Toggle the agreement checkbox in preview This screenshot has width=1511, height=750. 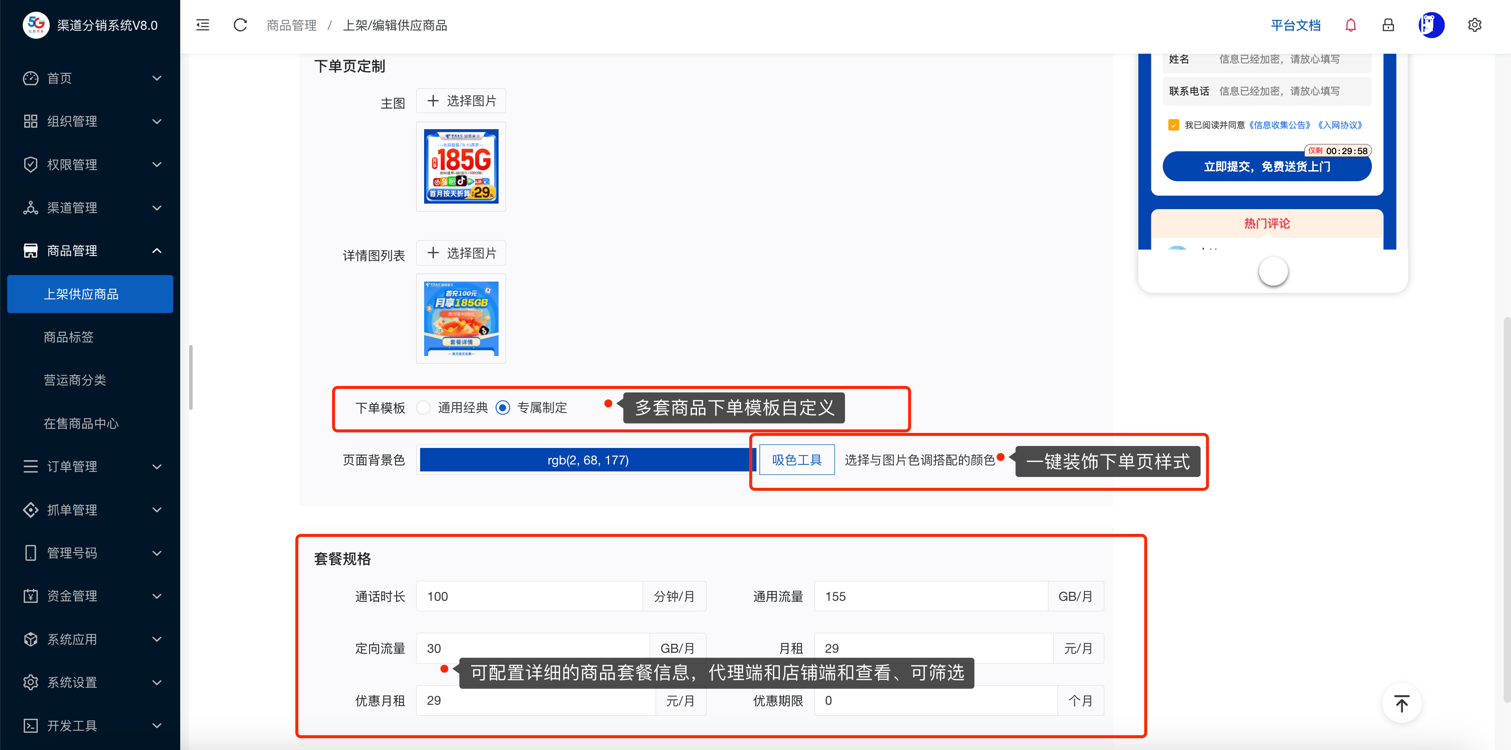[x=1173, y=125]
